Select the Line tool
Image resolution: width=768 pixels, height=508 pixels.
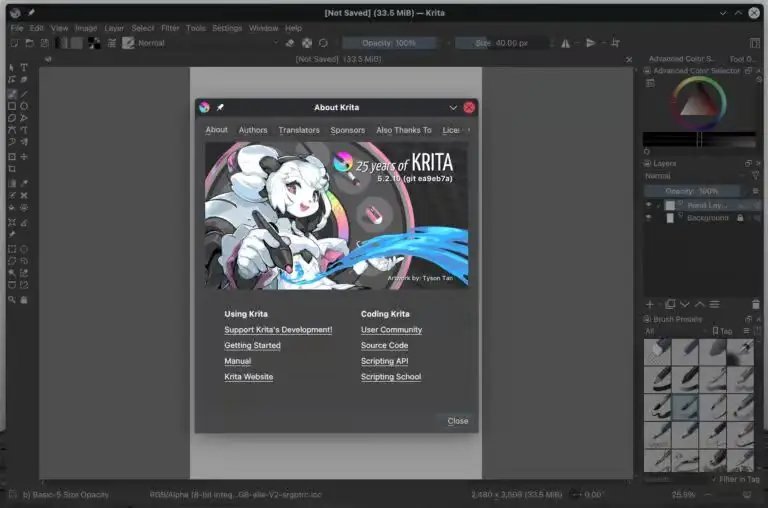24,94
